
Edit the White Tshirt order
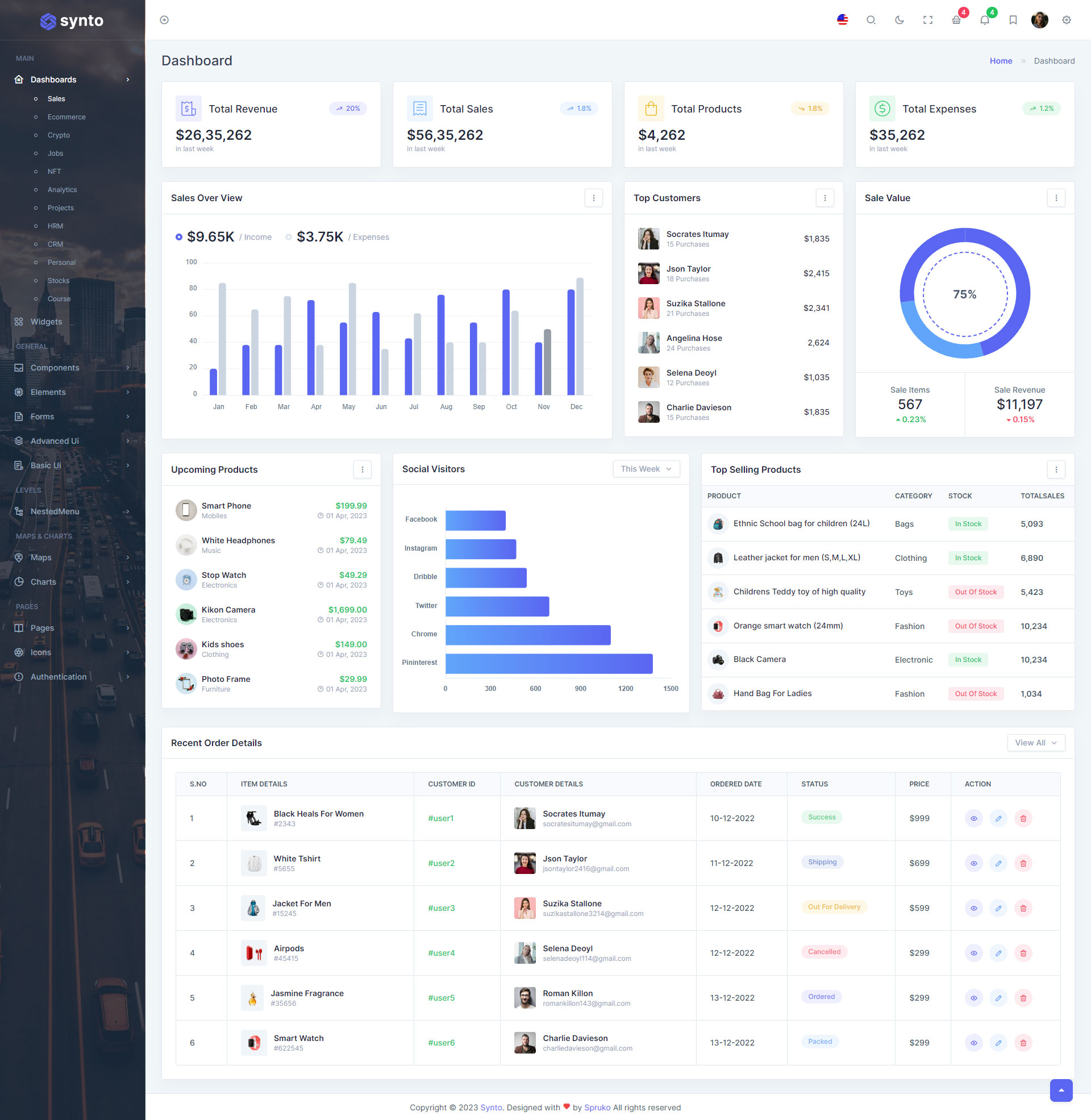[x=998, y=863]
